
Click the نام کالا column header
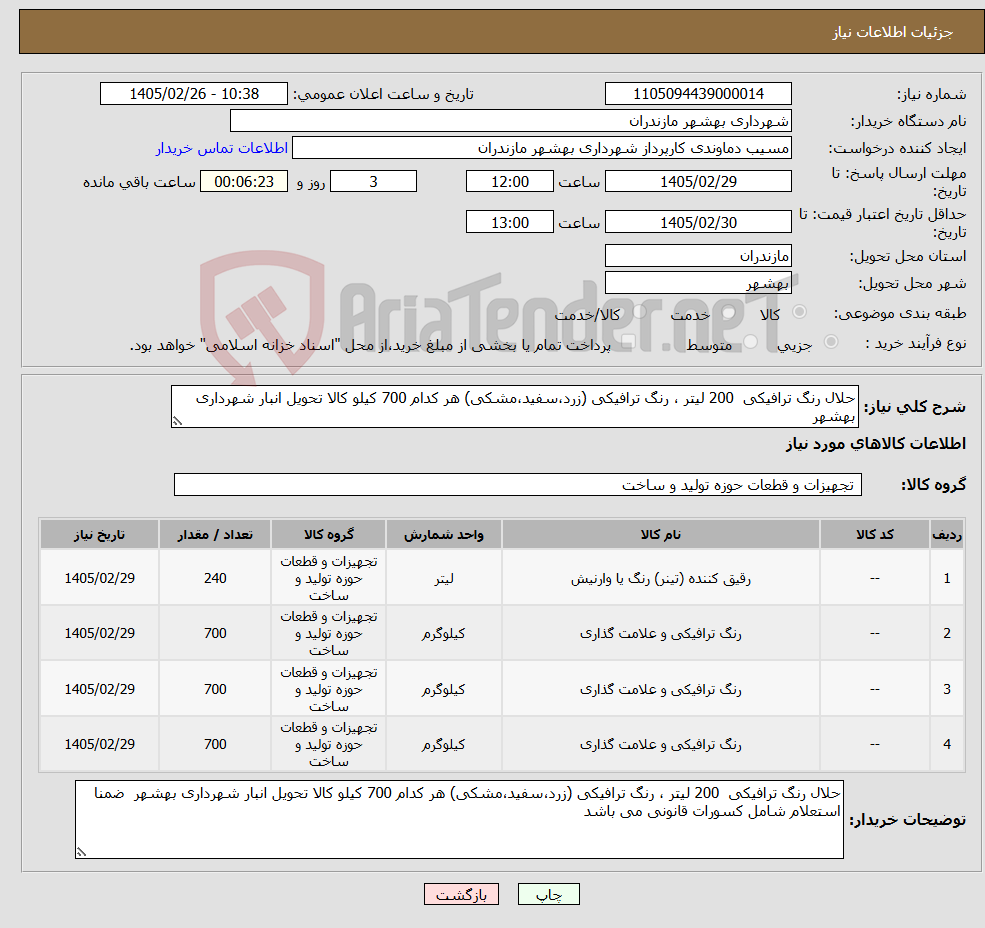[660, 534]
